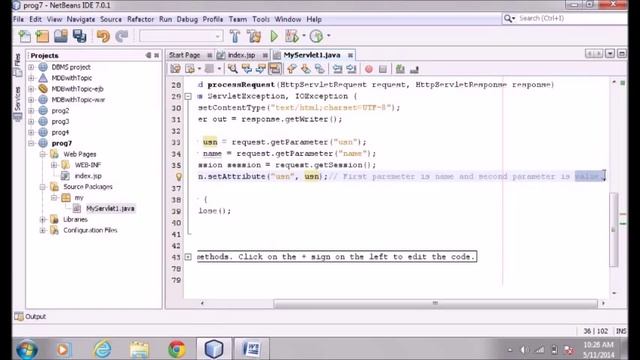Screen dimensions: 640x360
Task: Expand the Libraries node
Action: pyautogui.click(x=42, y=220)
